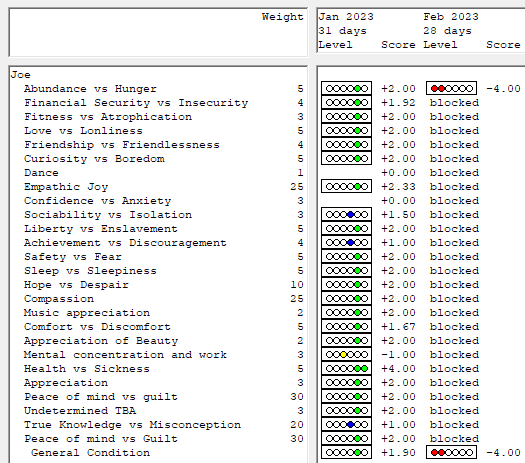The height and width of the screenshot is (463, 525).
Task: Select the General Condition January level indicator
Action: point(346,453)
